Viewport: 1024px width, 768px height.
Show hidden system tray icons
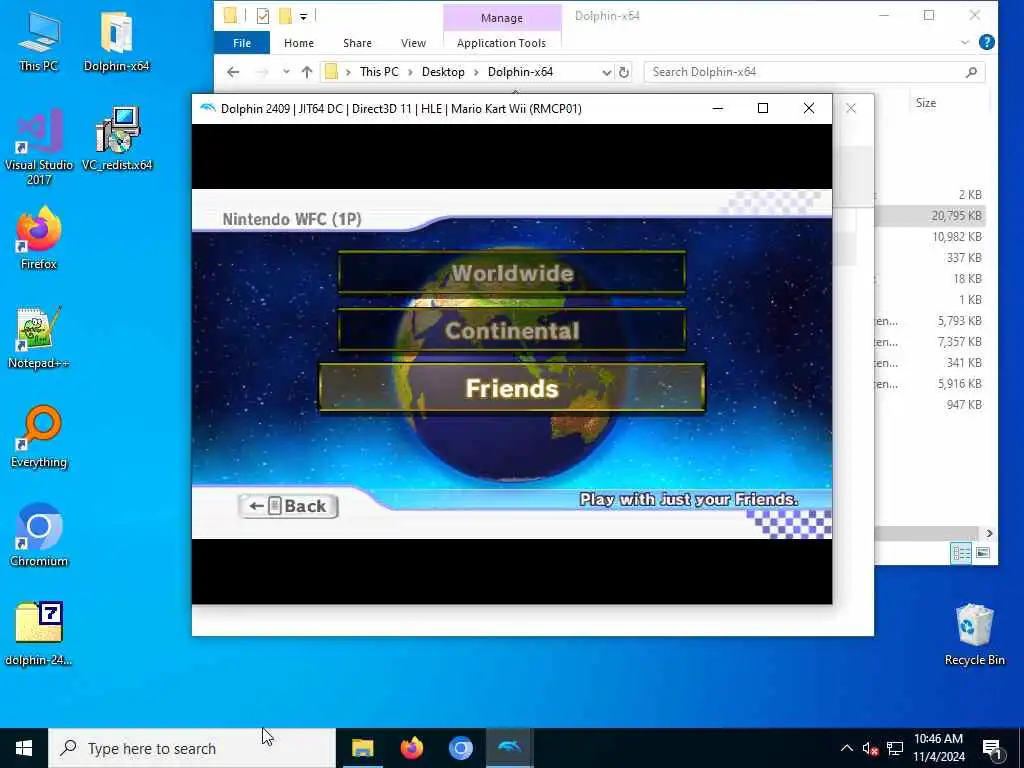point(846,748)
